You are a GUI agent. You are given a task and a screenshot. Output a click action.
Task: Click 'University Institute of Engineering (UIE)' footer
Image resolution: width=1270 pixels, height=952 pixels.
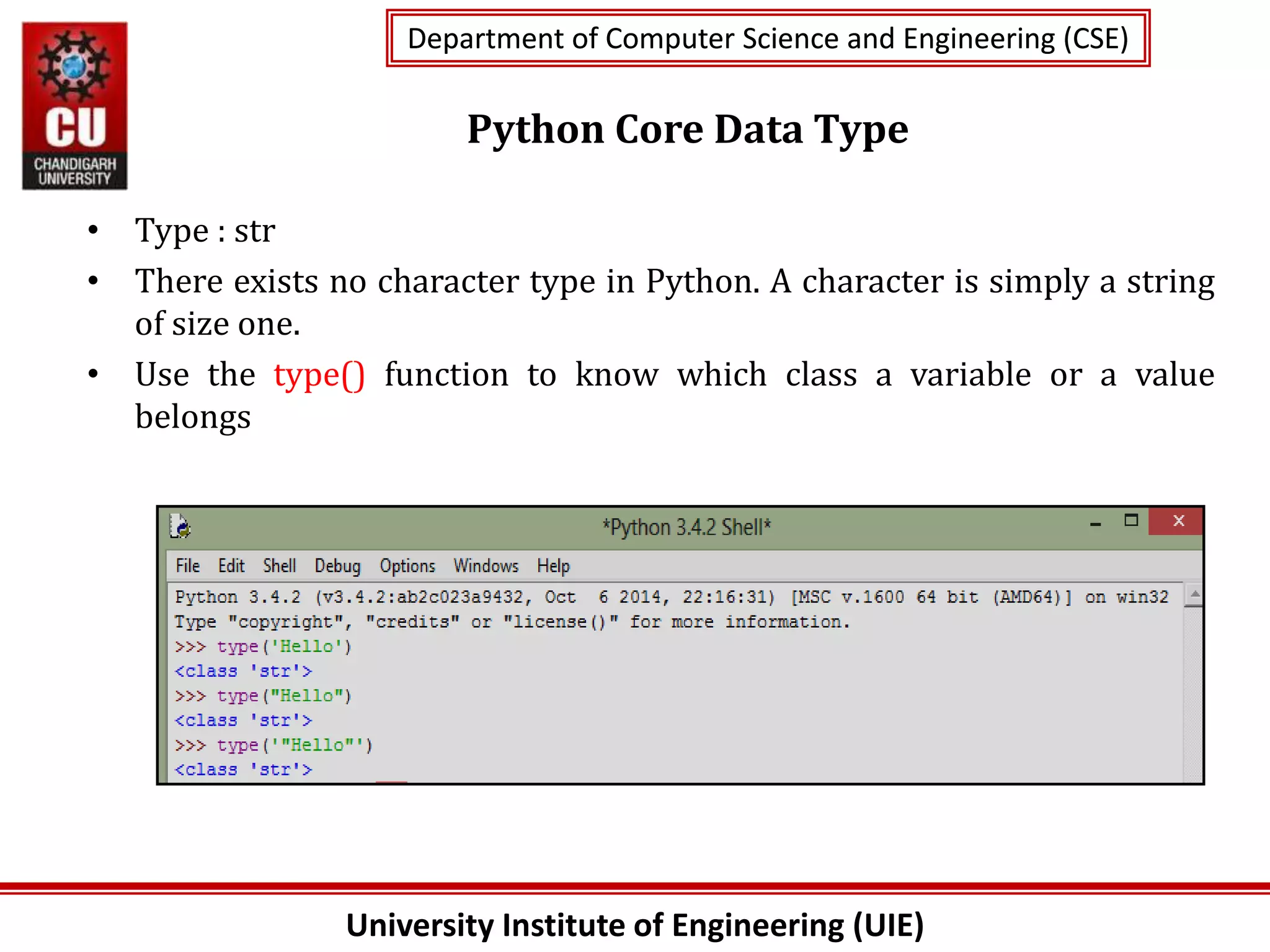635,925
